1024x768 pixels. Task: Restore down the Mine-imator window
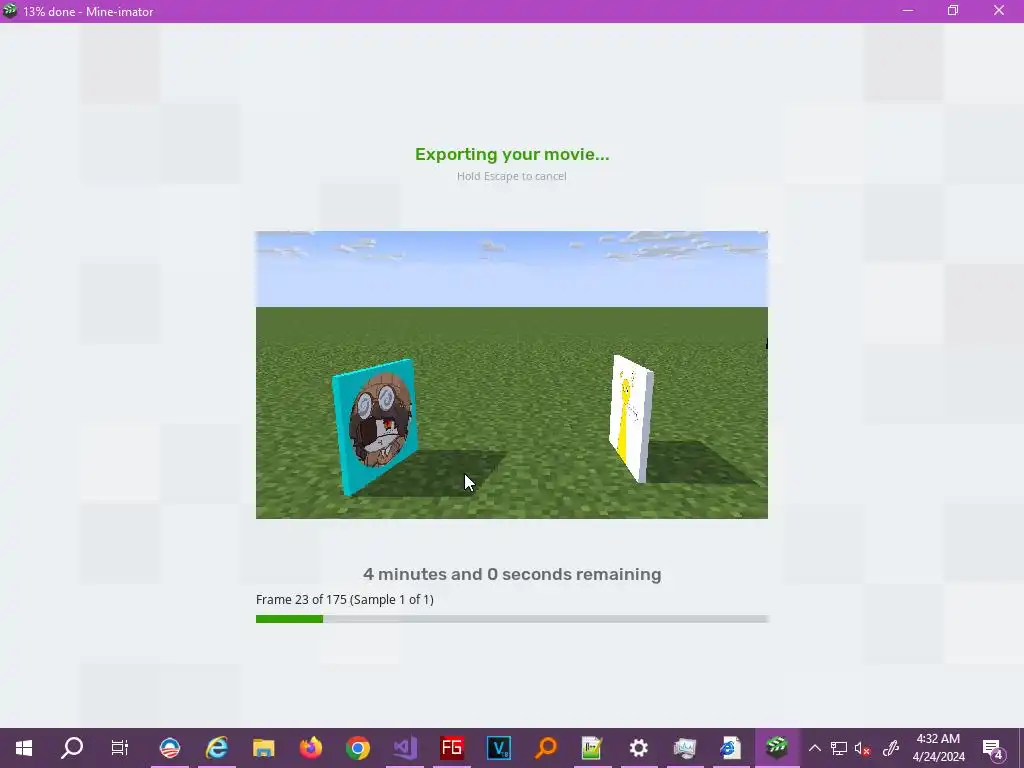[x=953, y=10]
